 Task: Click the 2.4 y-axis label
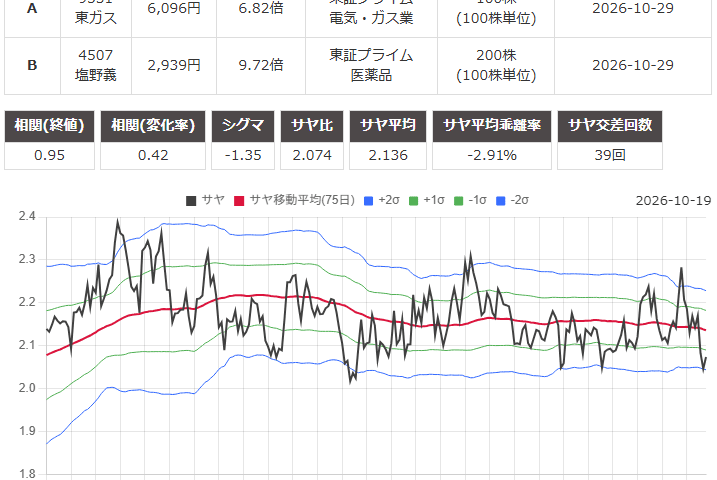(x=27, y=216)
